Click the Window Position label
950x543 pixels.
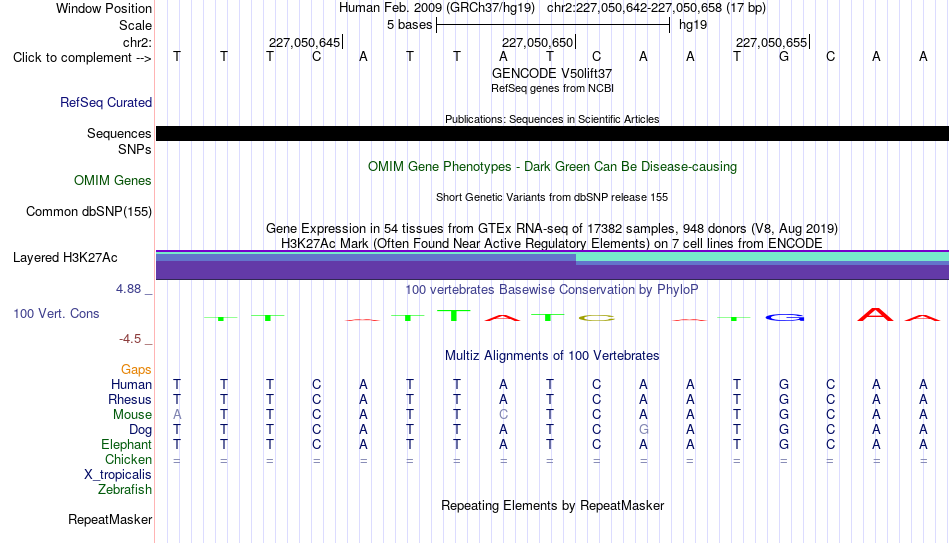pyautogui.click(x=104, y=8)
